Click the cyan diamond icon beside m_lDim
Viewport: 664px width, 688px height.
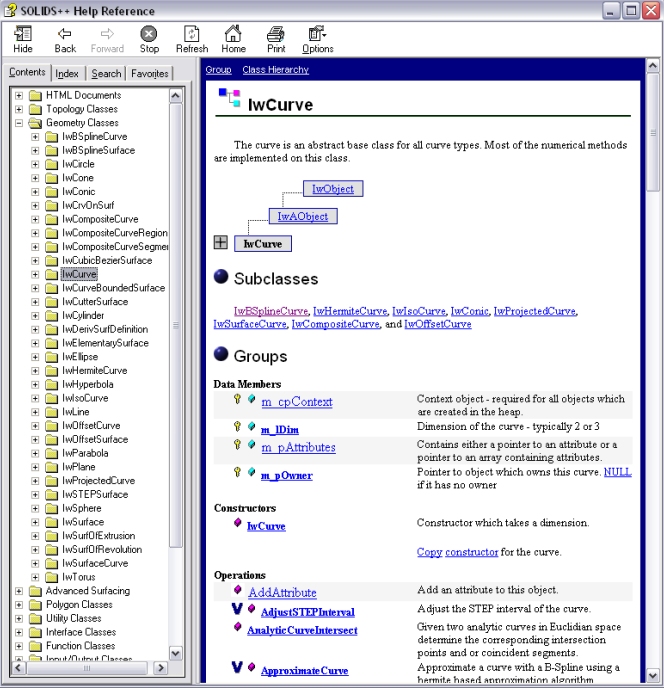coord(251,426)
